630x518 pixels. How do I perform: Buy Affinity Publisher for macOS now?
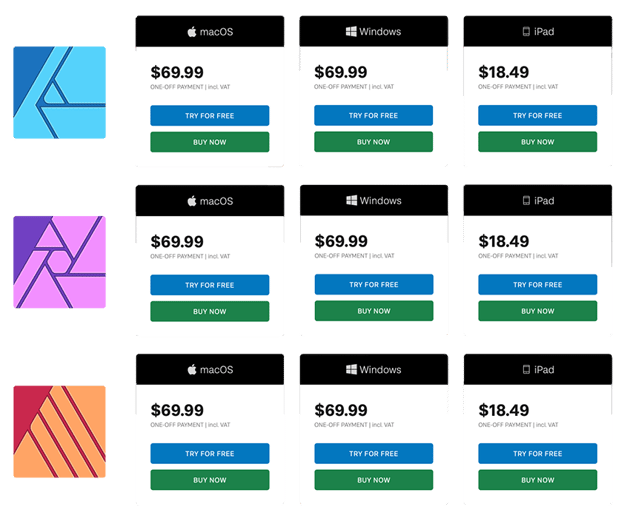click(210, 480)
